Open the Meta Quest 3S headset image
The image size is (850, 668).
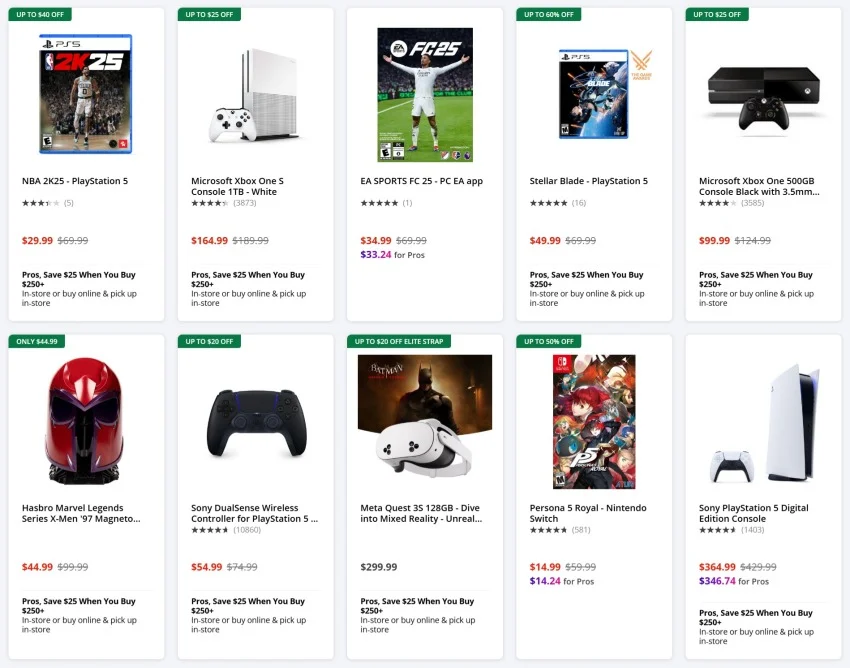(425, 421)
